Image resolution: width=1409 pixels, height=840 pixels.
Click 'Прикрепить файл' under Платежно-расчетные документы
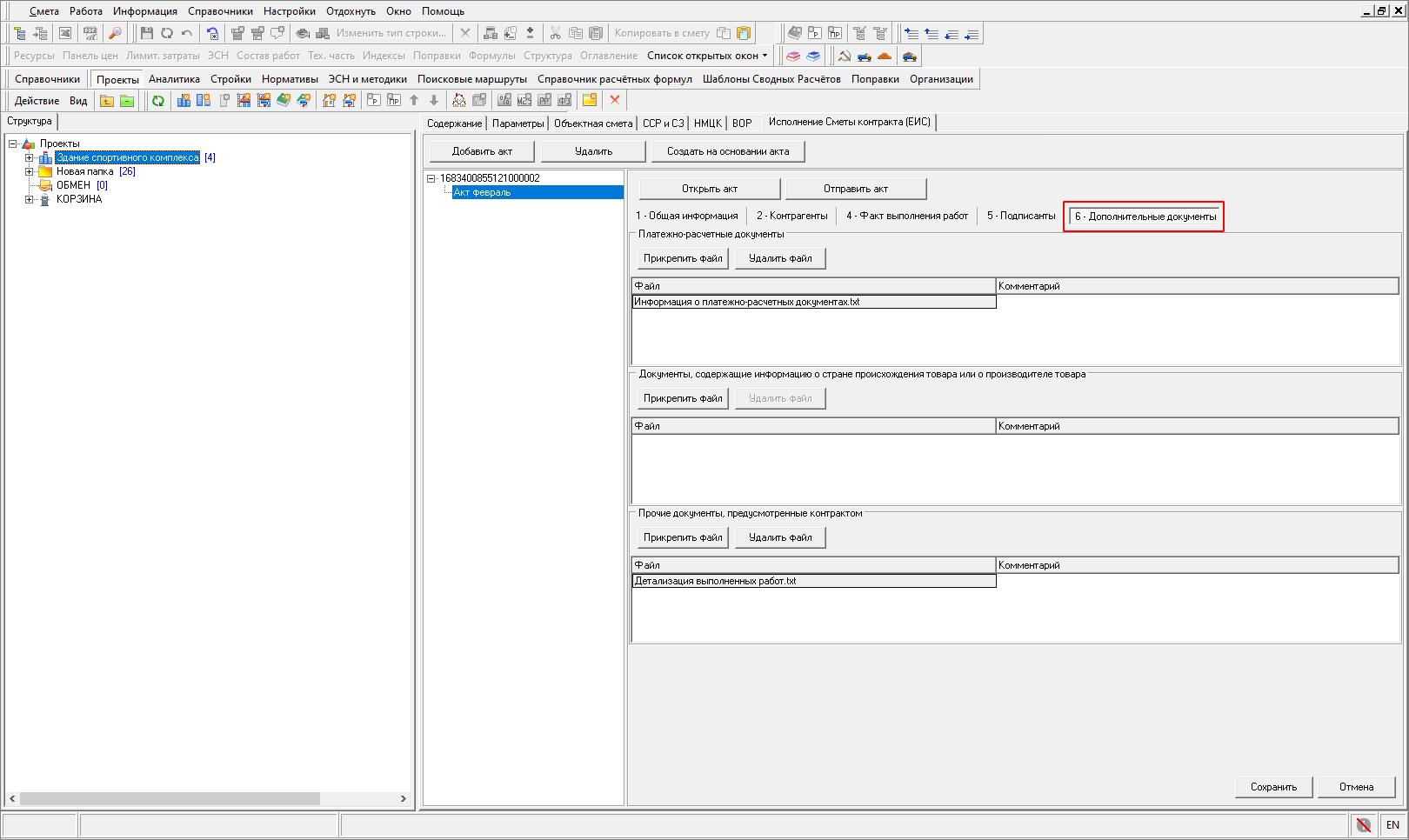(x=683, y=258)
